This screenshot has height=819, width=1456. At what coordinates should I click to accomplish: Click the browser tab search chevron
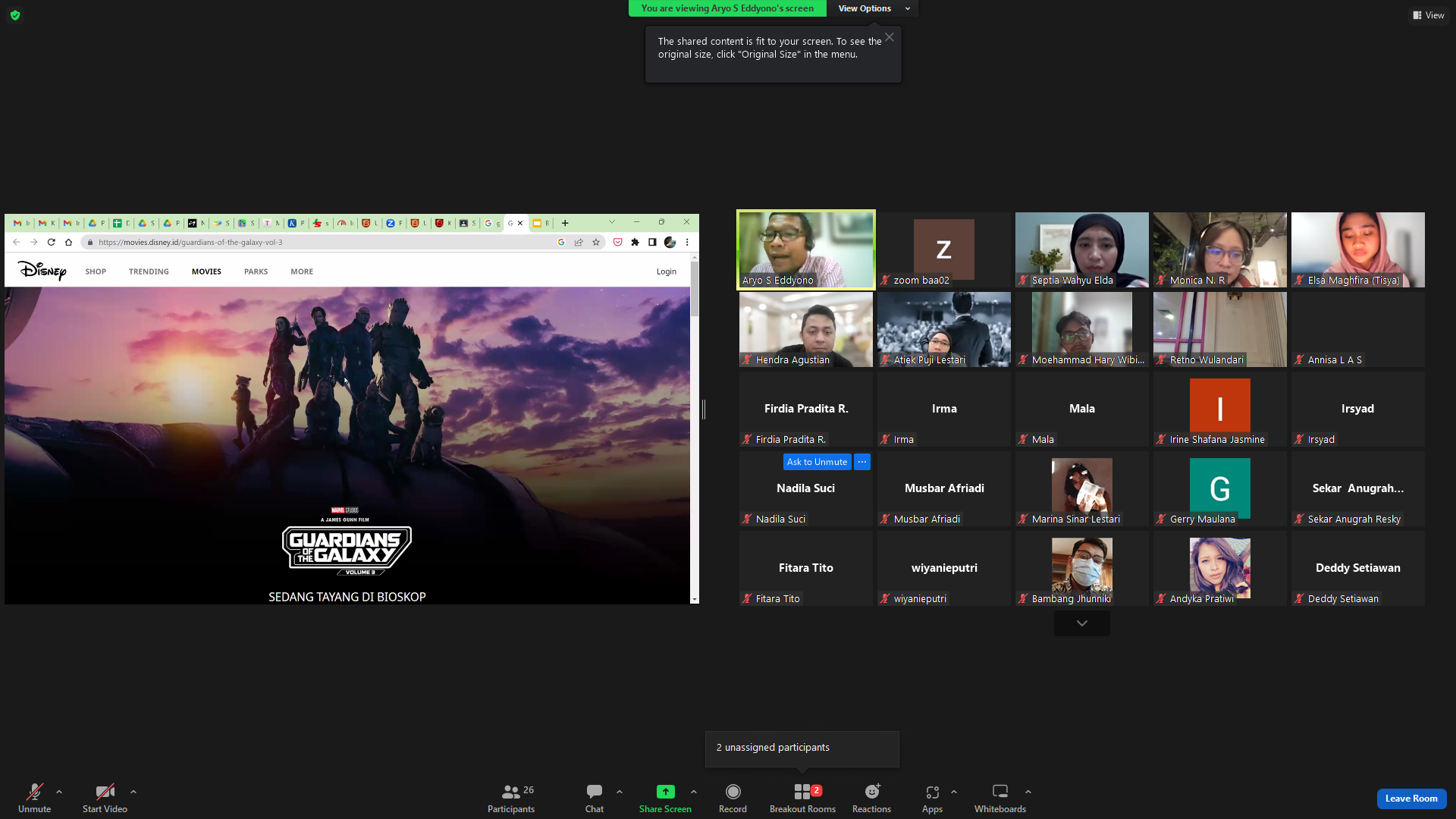click(x=612, y=222)
